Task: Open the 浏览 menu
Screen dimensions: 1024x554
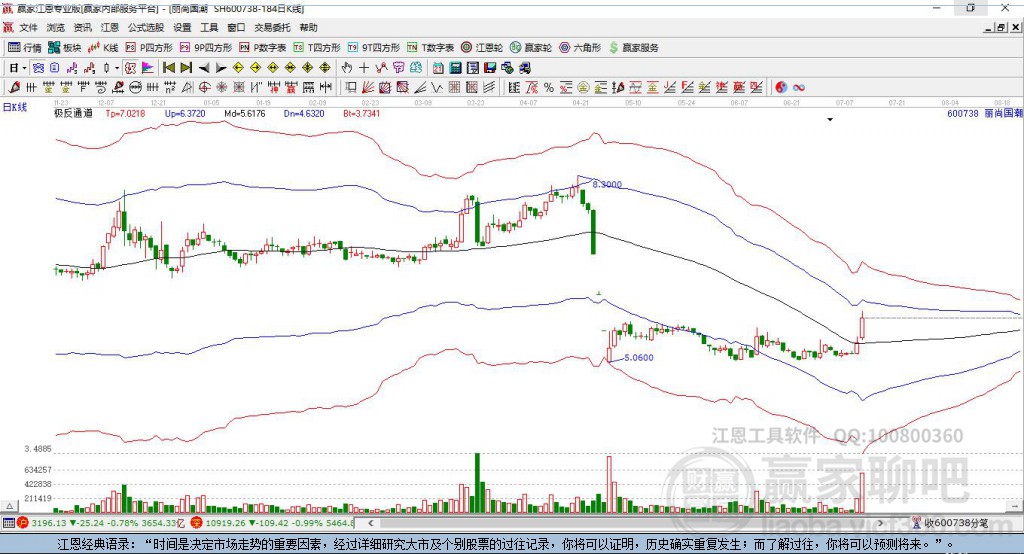Action: (56, 27)
